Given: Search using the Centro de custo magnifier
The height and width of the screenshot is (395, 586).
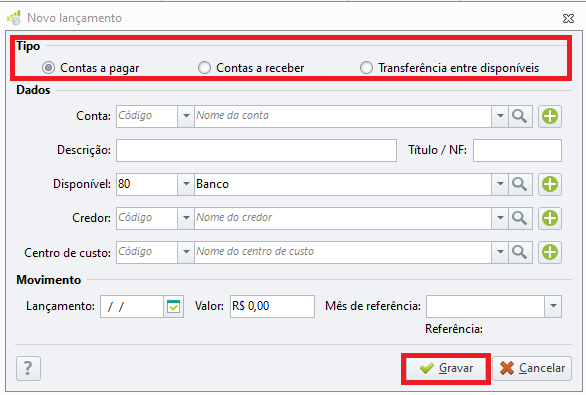Looking at the screenshot, I should coord(520,252).
